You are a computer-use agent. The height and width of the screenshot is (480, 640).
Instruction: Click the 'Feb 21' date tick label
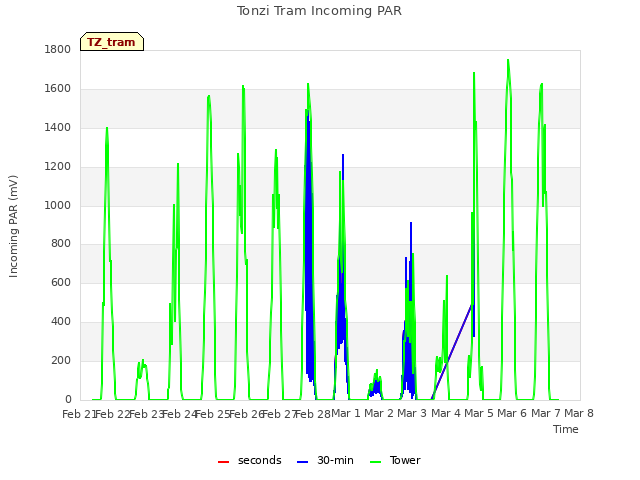[x=79, y=414]
